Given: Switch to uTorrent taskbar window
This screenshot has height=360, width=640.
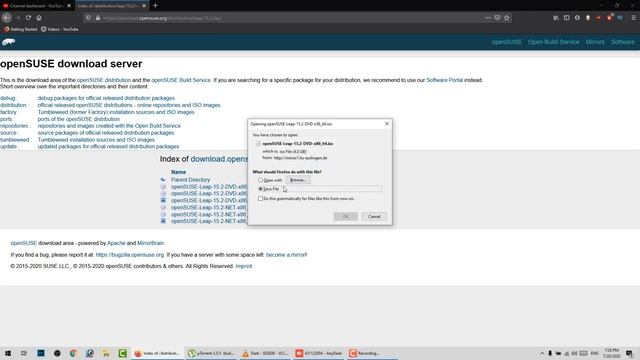Looking at the screenshot, I should 211,353.
